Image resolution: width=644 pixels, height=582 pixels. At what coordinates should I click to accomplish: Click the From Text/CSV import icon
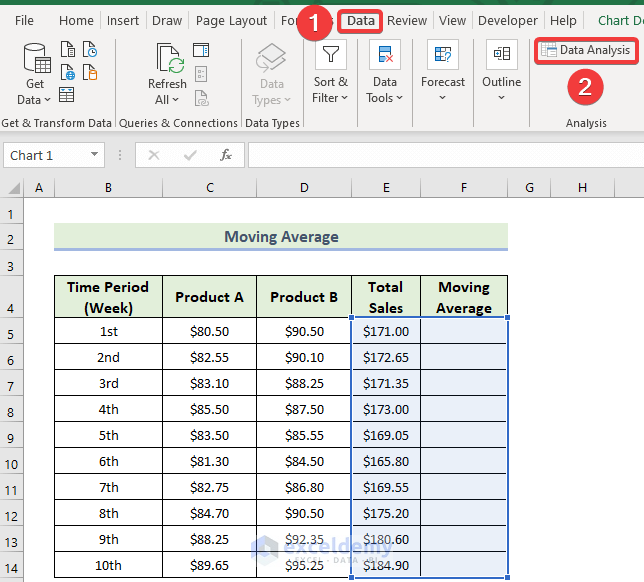[68, 49]
